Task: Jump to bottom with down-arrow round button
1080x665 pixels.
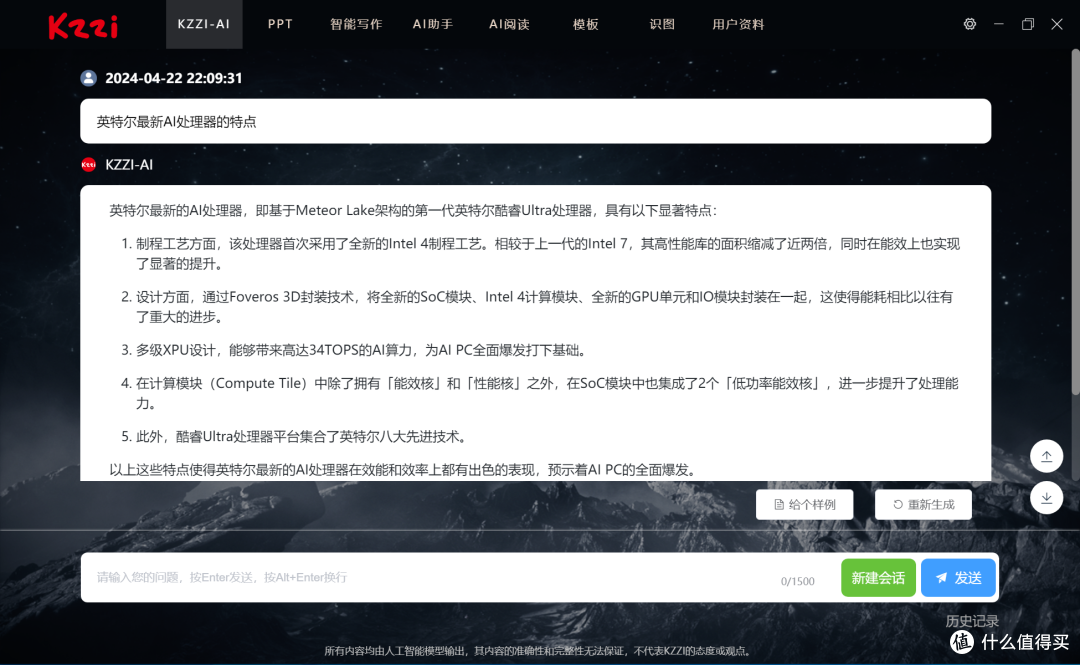Action: point(1046,498)
